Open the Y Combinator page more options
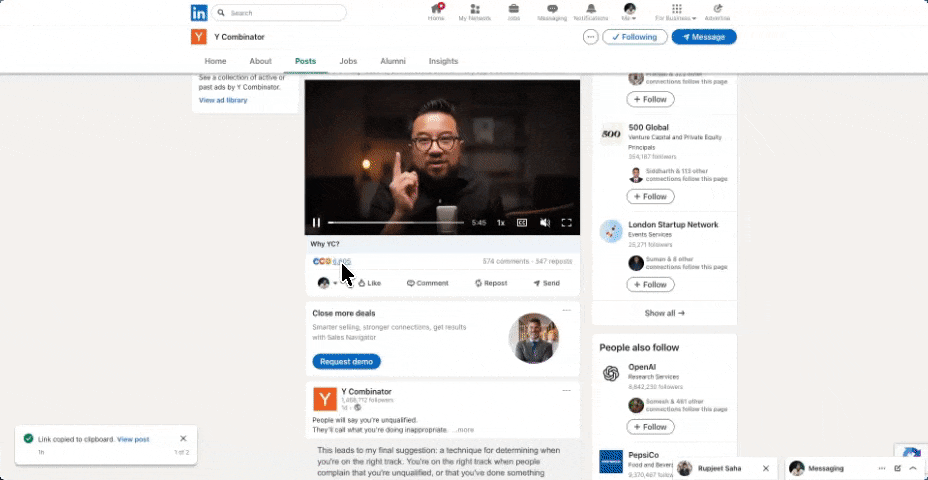Viewport: 928px width, 480px height. point(591,37)
